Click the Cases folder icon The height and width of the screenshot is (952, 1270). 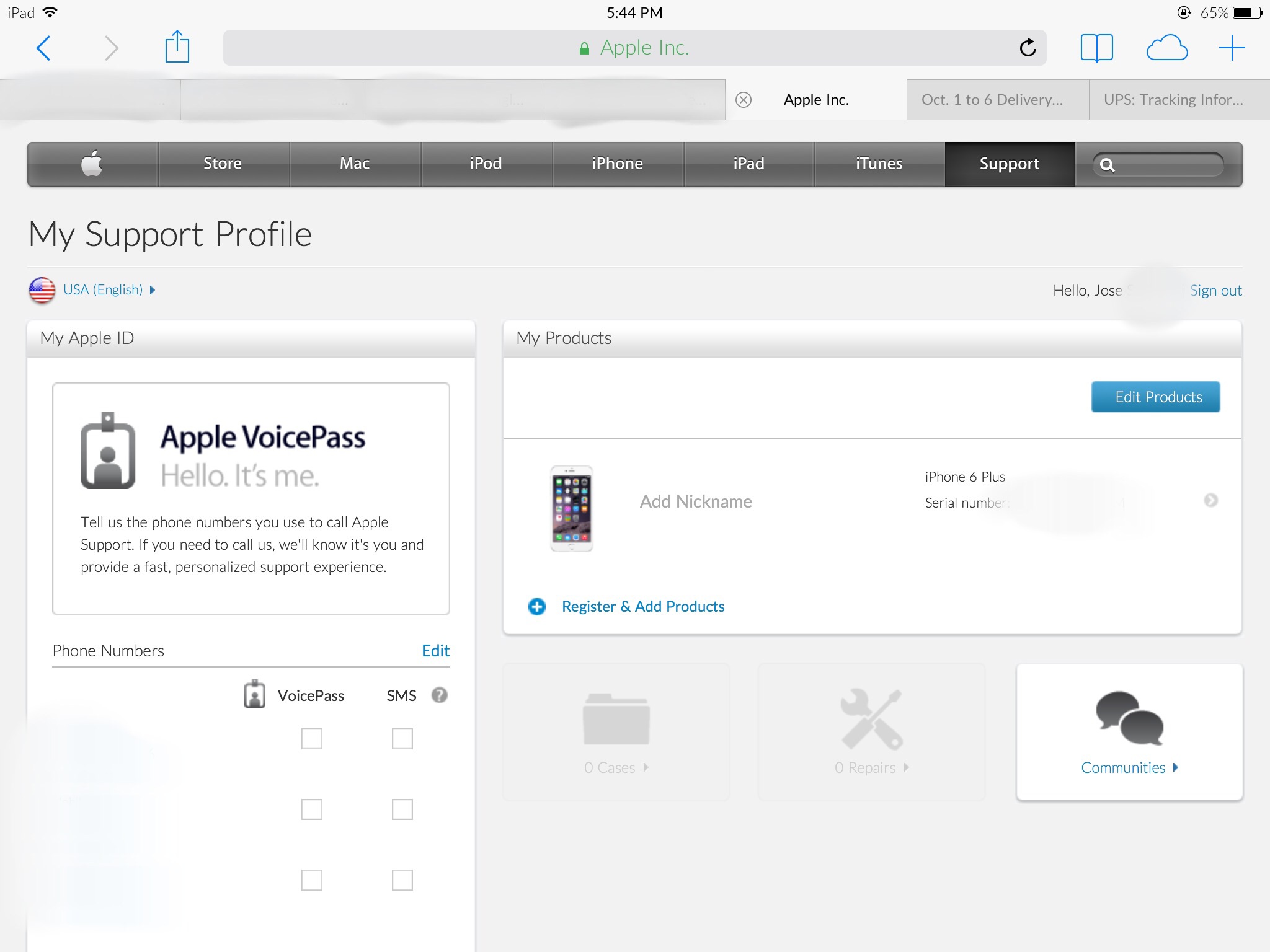[x=616, y=719]
